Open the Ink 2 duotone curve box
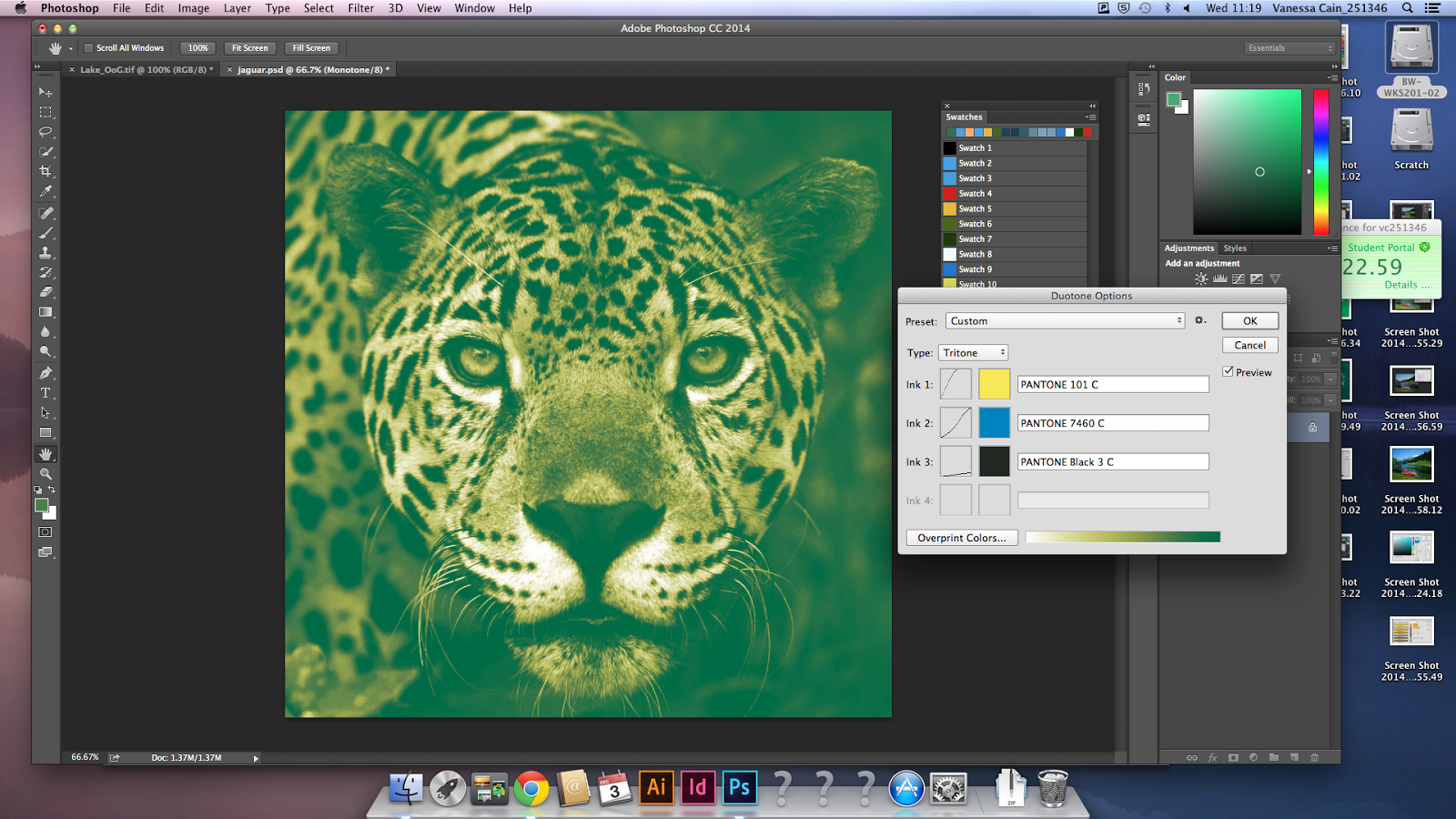Image resolution: width=1456 pixels, height=819 pixels. point(955,423)
